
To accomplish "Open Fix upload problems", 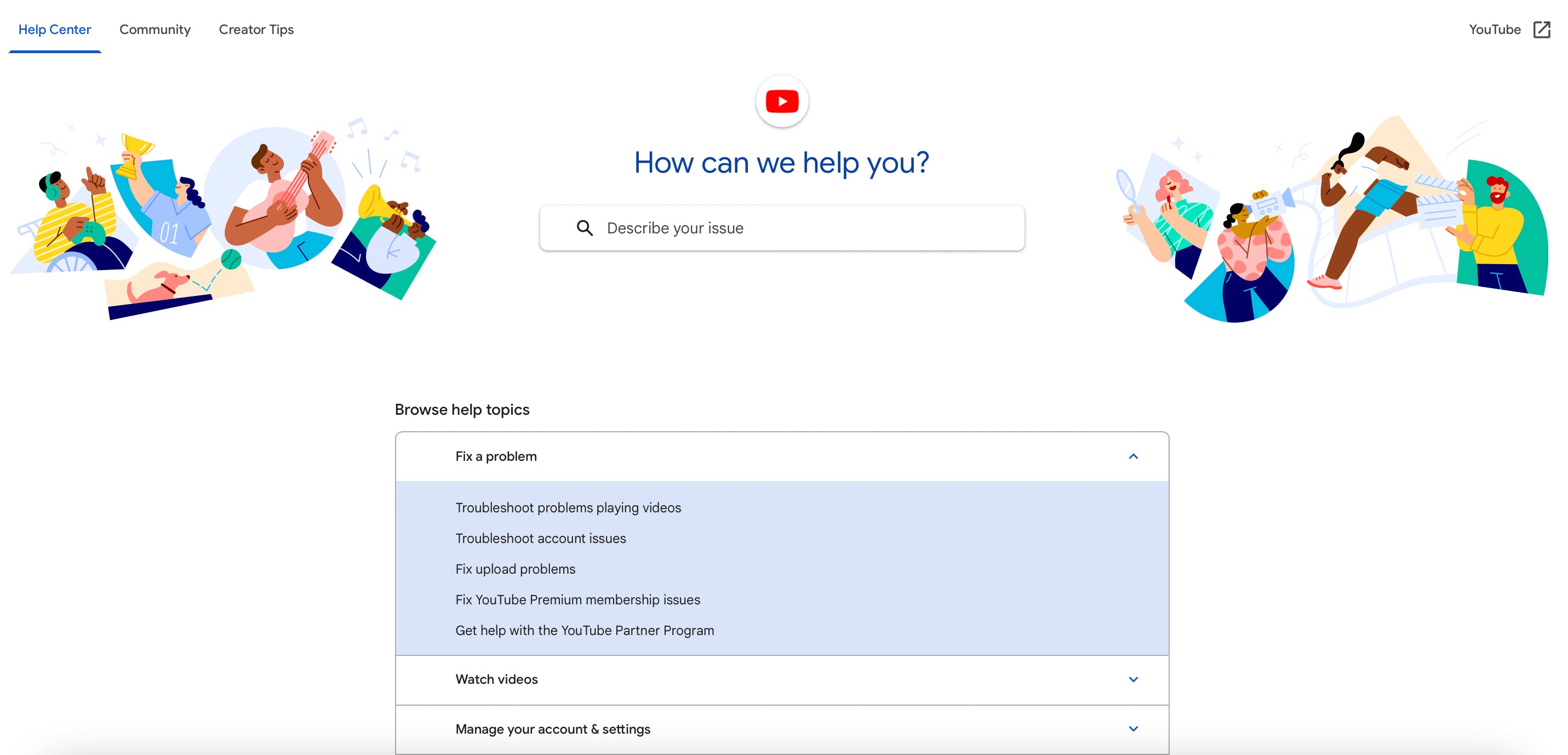I will click(515, 569).
